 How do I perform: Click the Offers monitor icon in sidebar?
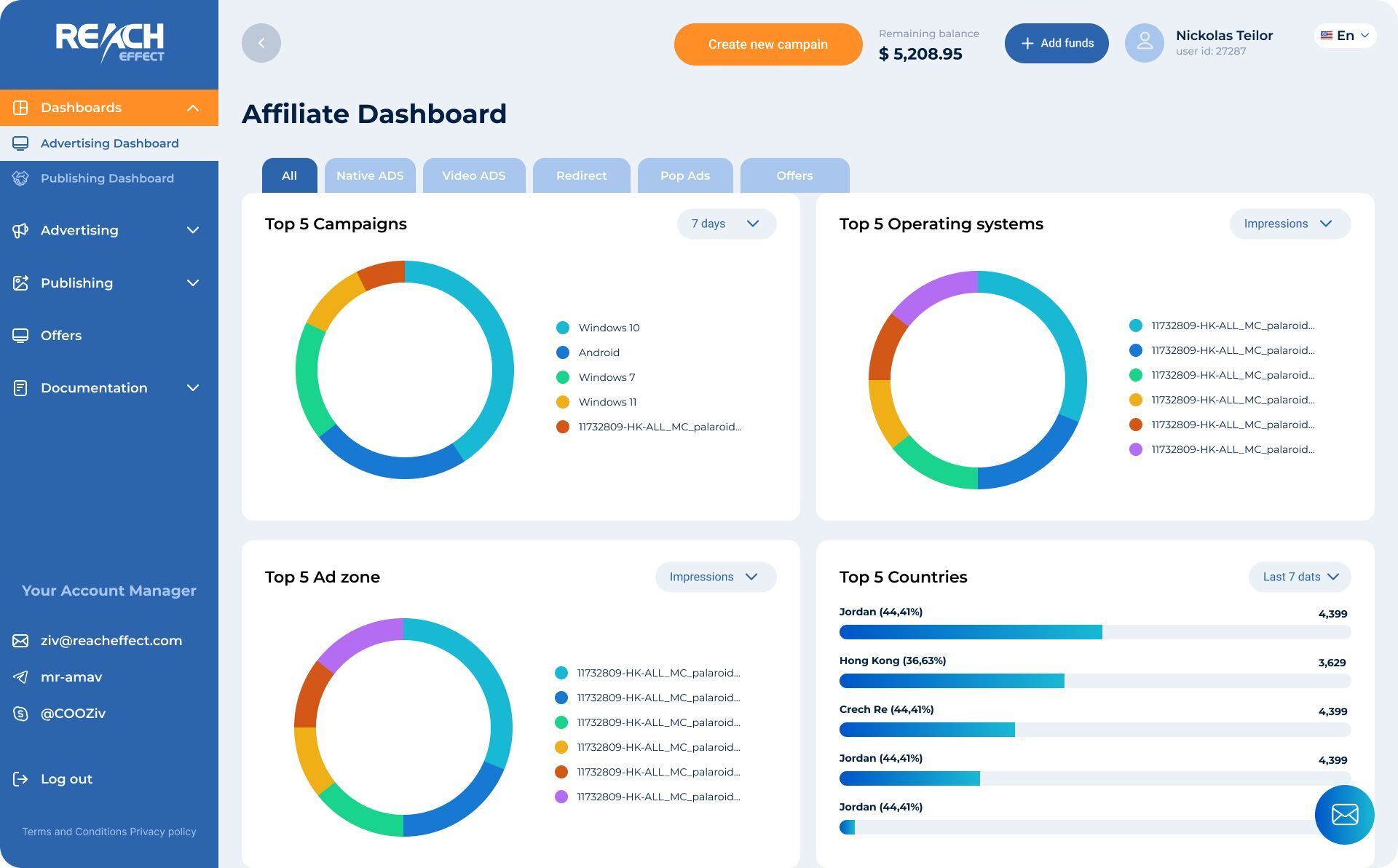(20, 336)
